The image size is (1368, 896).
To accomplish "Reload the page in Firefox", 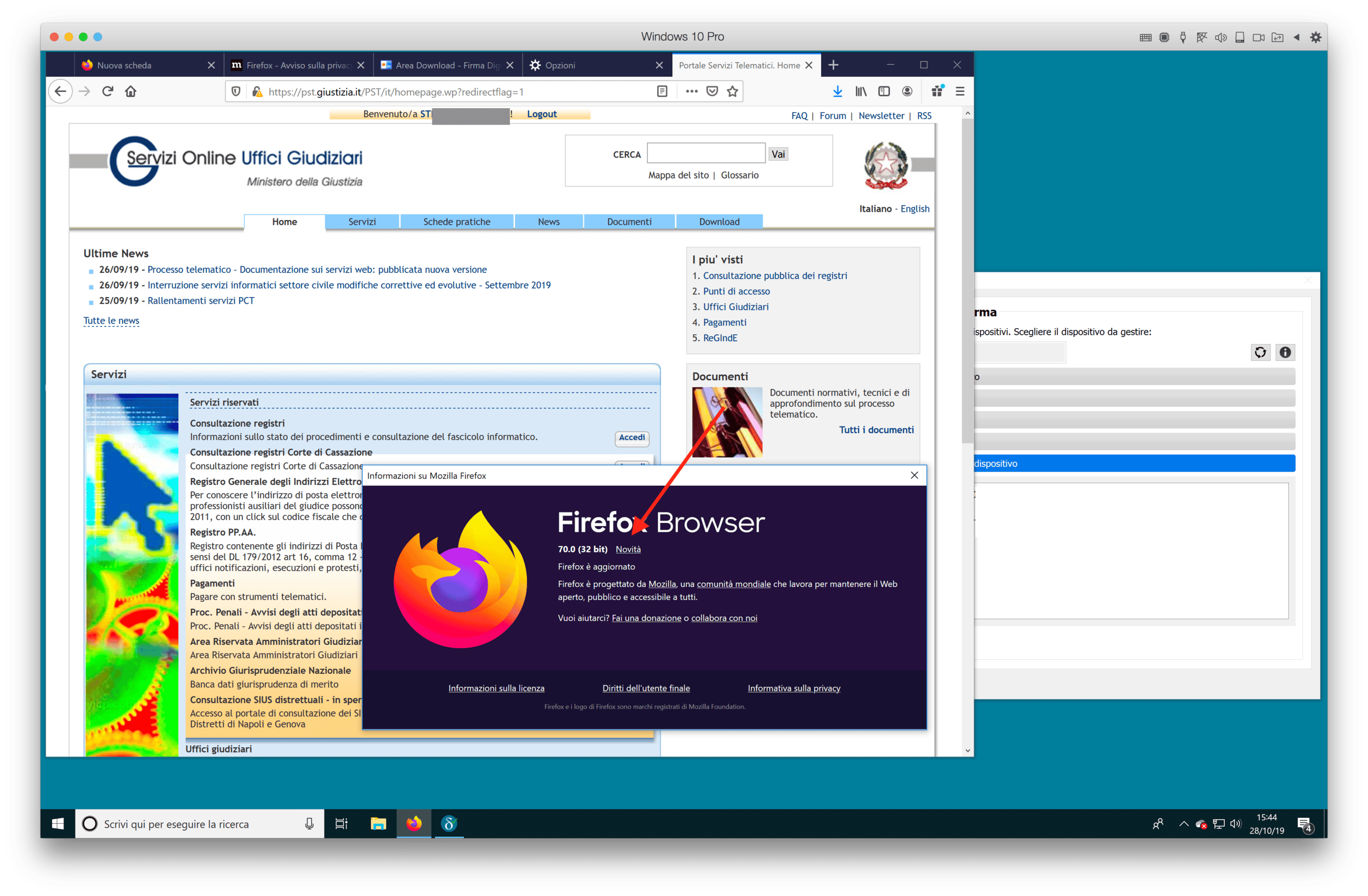I will click(107, 91).
